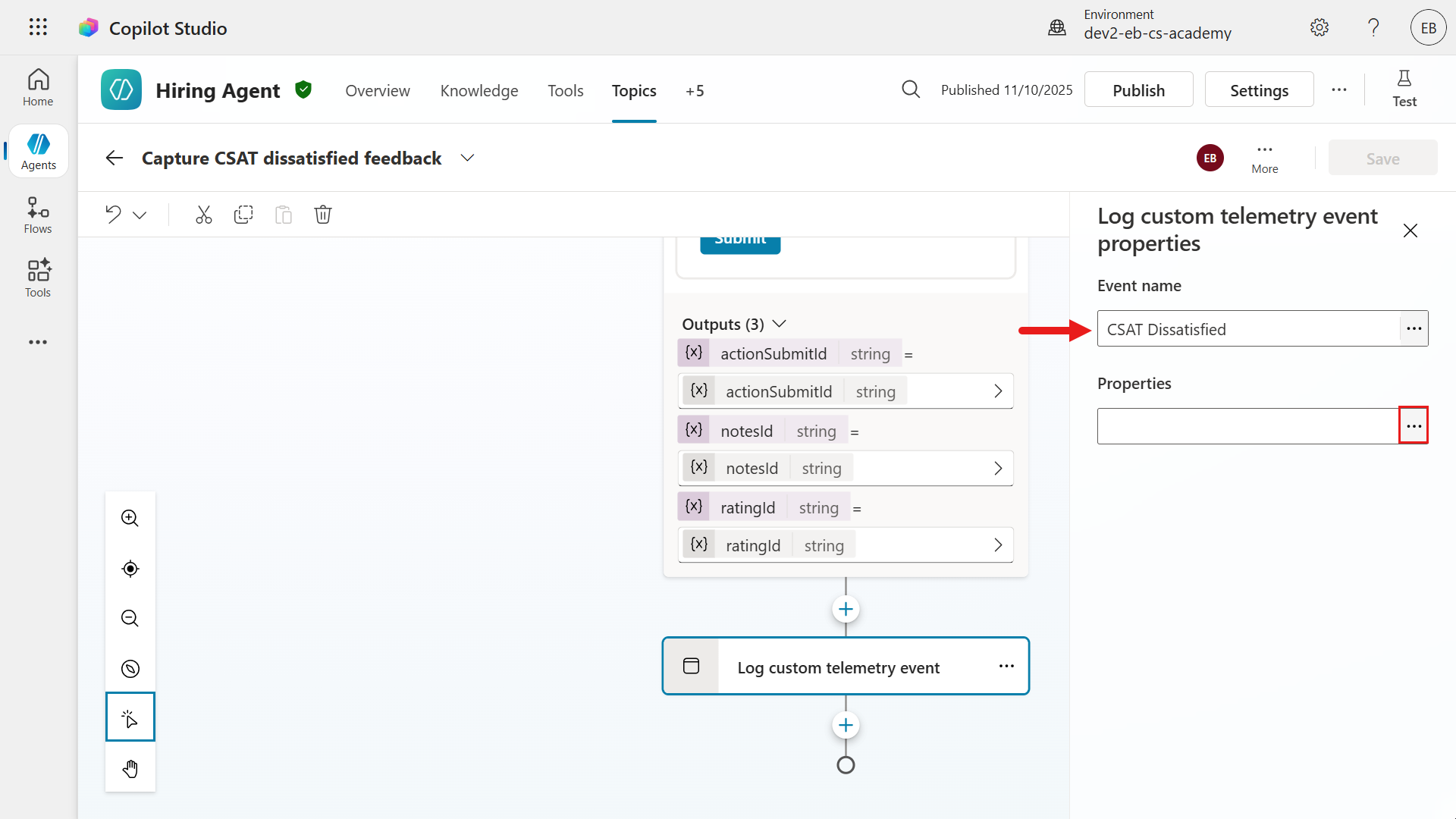Undo the last canvas action
The height and width of the screenshot is (819, 1456).
[x=113, y=215]
